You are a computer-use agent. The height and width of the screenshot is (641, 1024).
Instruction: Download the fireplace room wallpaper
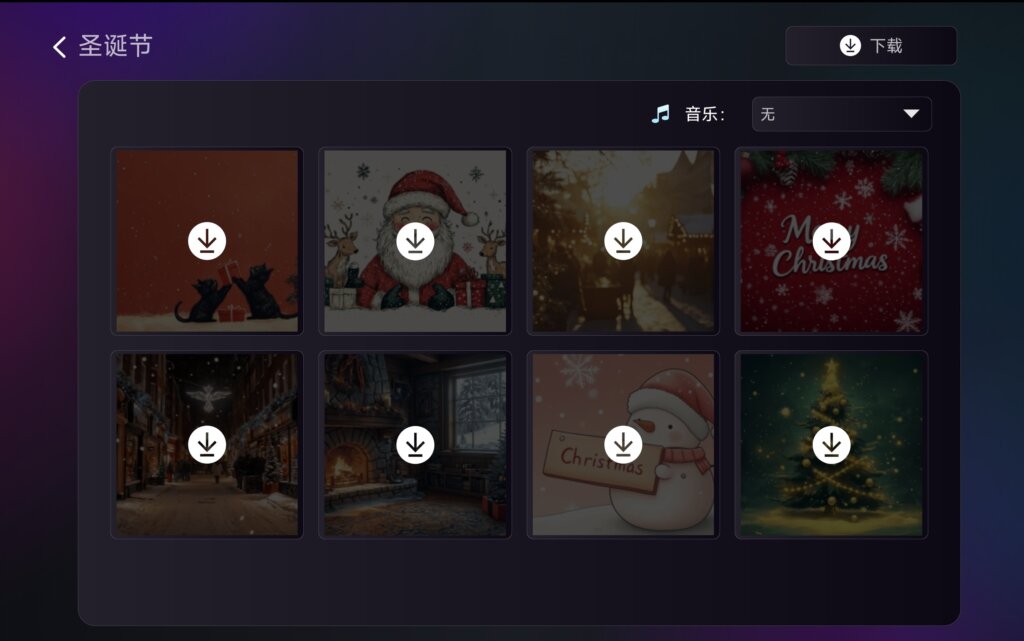pos(415,445)
